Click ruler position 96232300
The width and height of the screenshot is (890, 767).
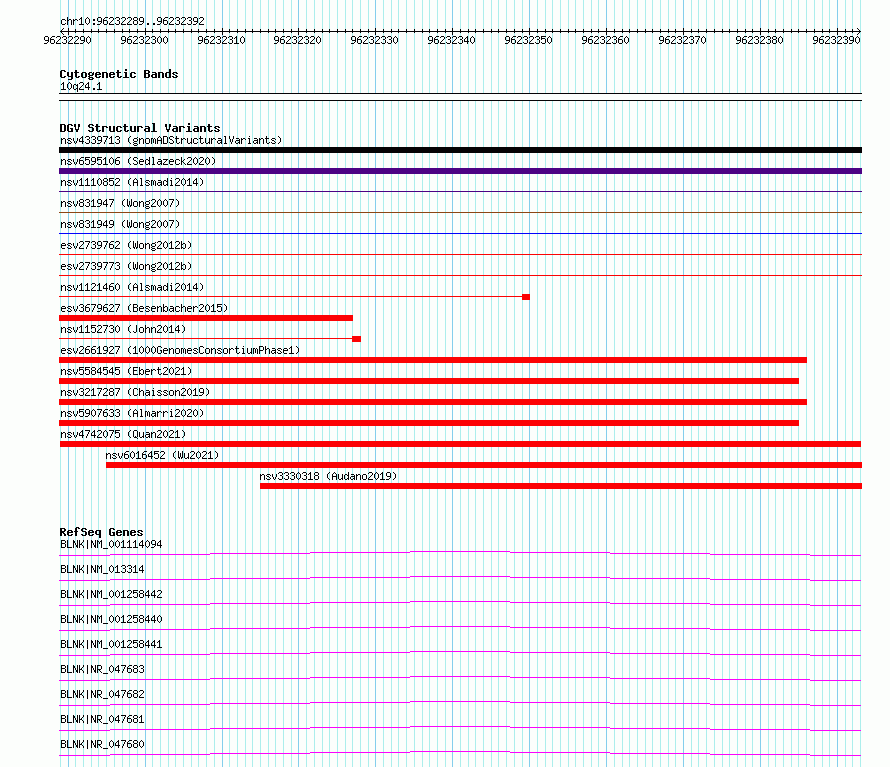click(145, 40)
